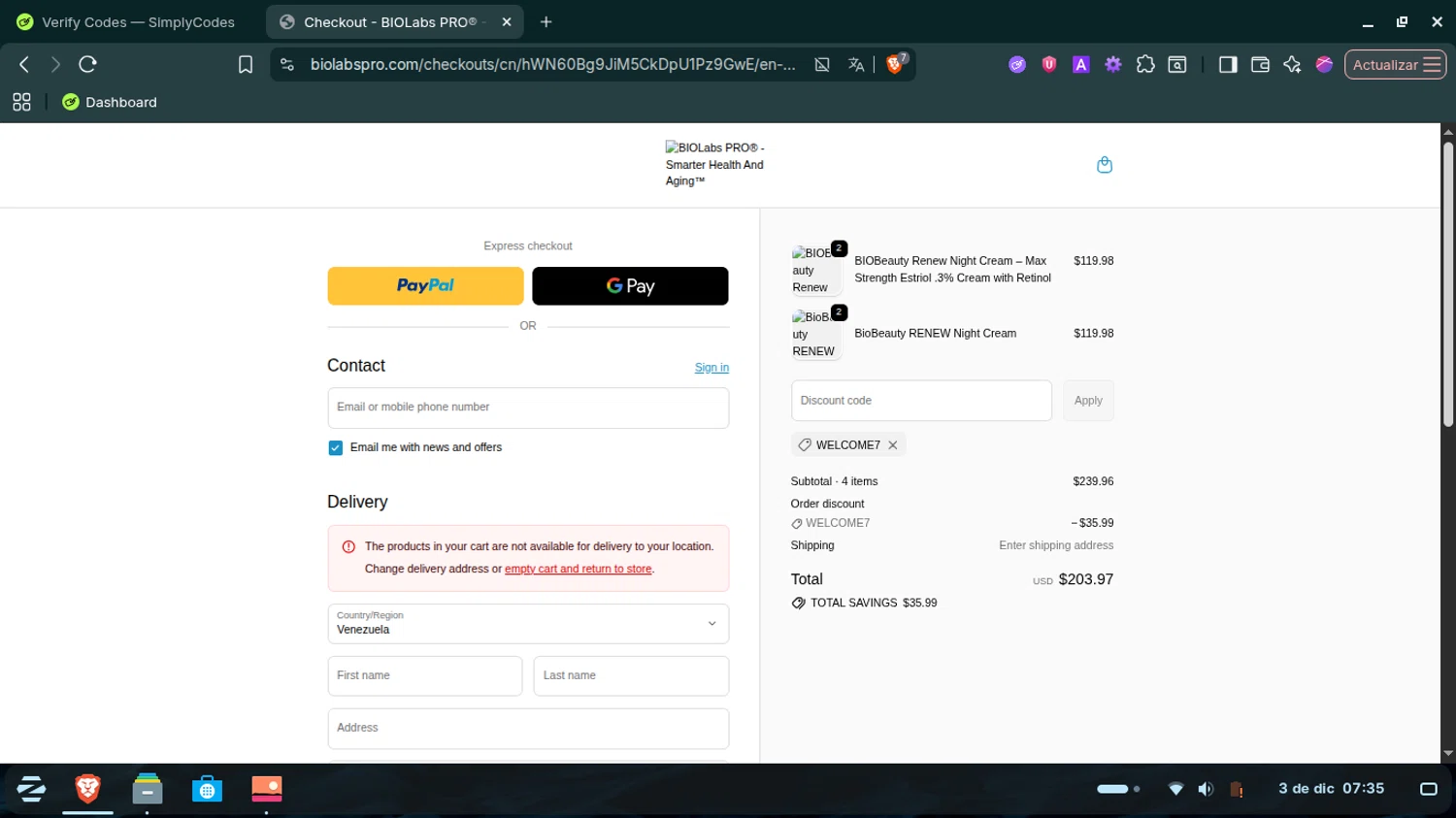Remove the WELCOME7 discount code tag
The height and width of the screenshot is (818, 1456).
click(x=893, y=445)
